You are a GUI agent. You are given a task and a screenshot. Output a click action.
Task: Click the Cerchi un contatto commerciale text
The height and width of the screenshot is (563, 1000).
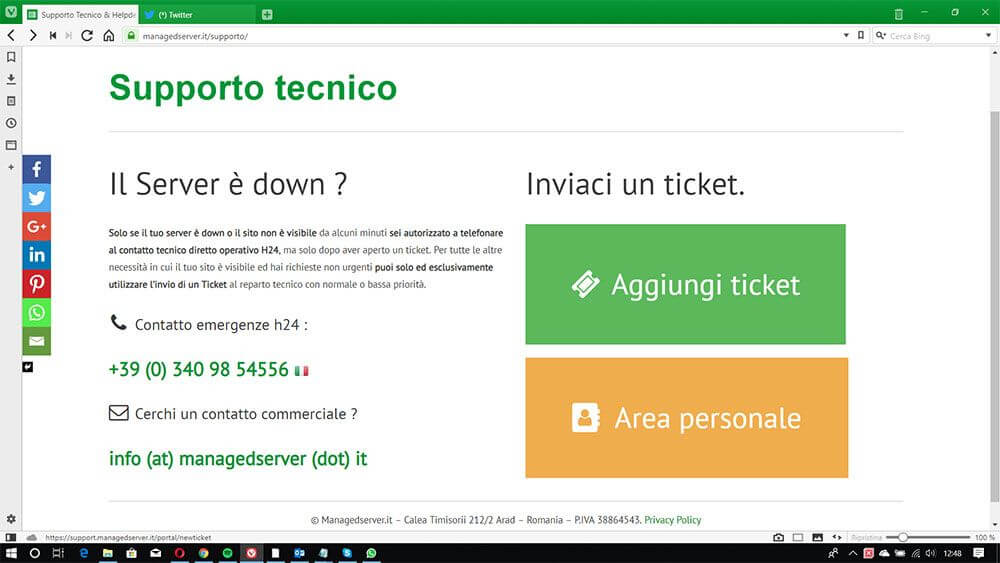pyautogui.click(x=246, y=414)
